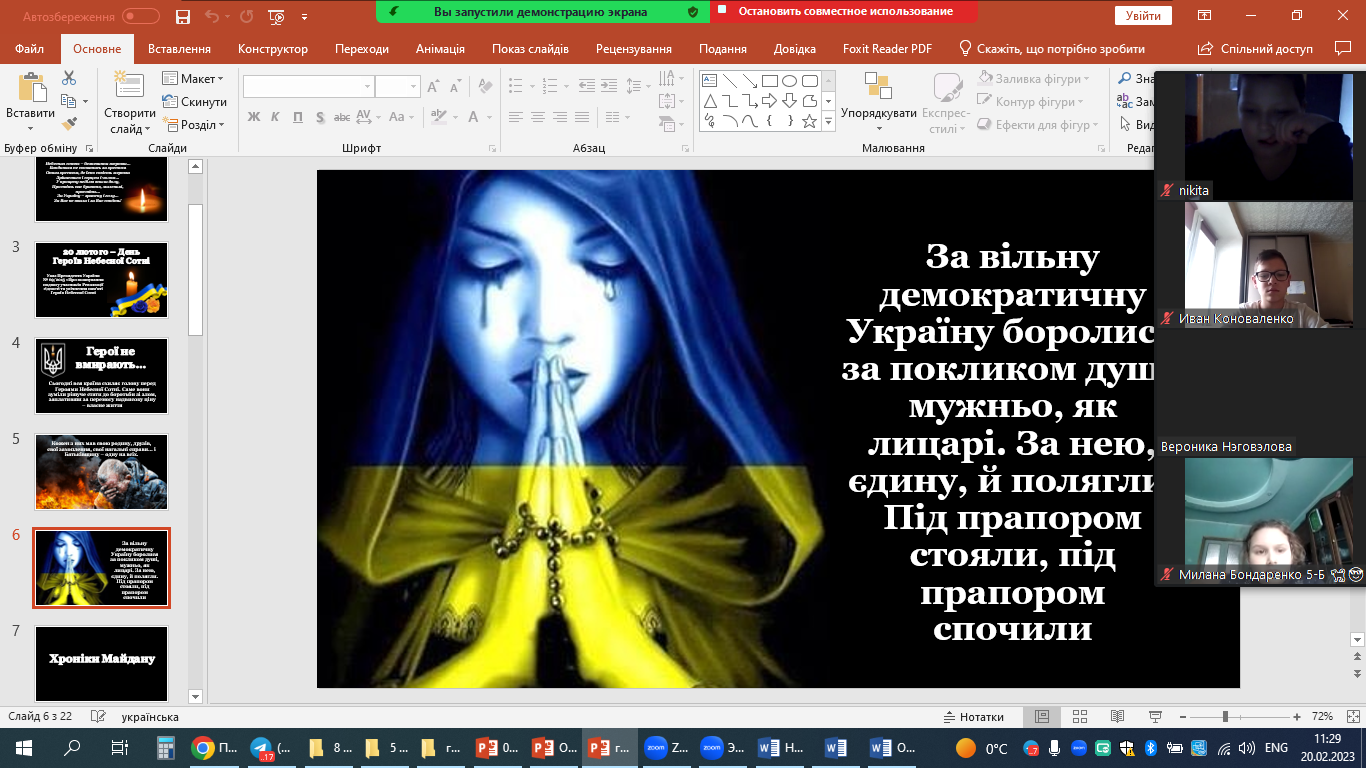Screen dimensions: 1366x768
Task: Select the five-point Star shape
Action: click(809, 121)
